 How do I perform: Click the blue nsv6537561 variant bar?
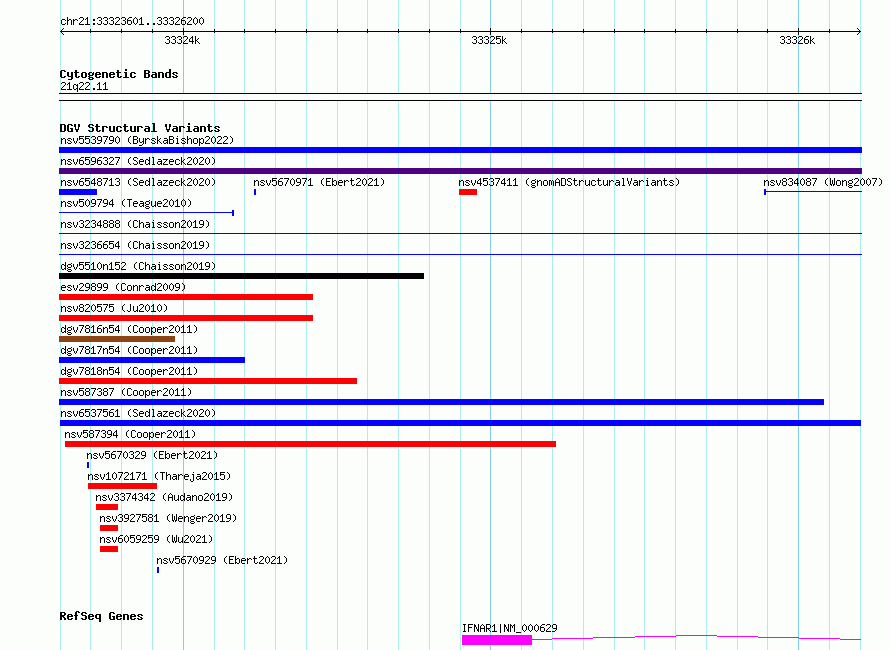pos(460,423)
